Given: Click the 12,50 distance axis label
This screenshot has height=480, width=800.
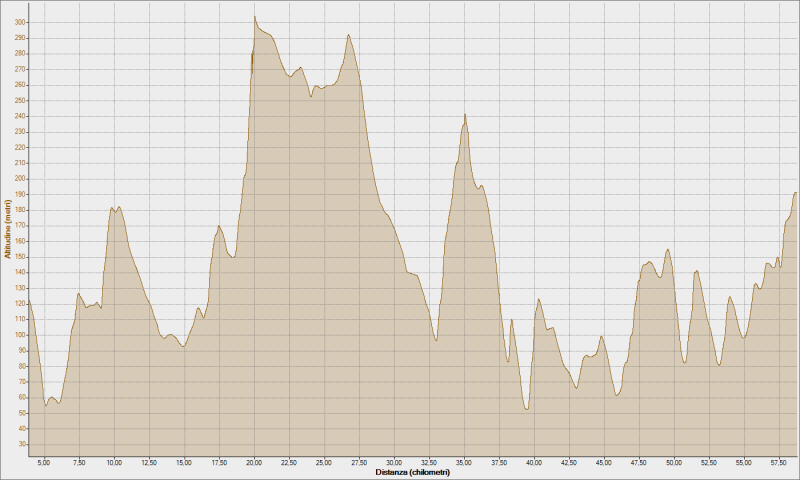Looking at the screenshot, I should click(x=149, y=463).
